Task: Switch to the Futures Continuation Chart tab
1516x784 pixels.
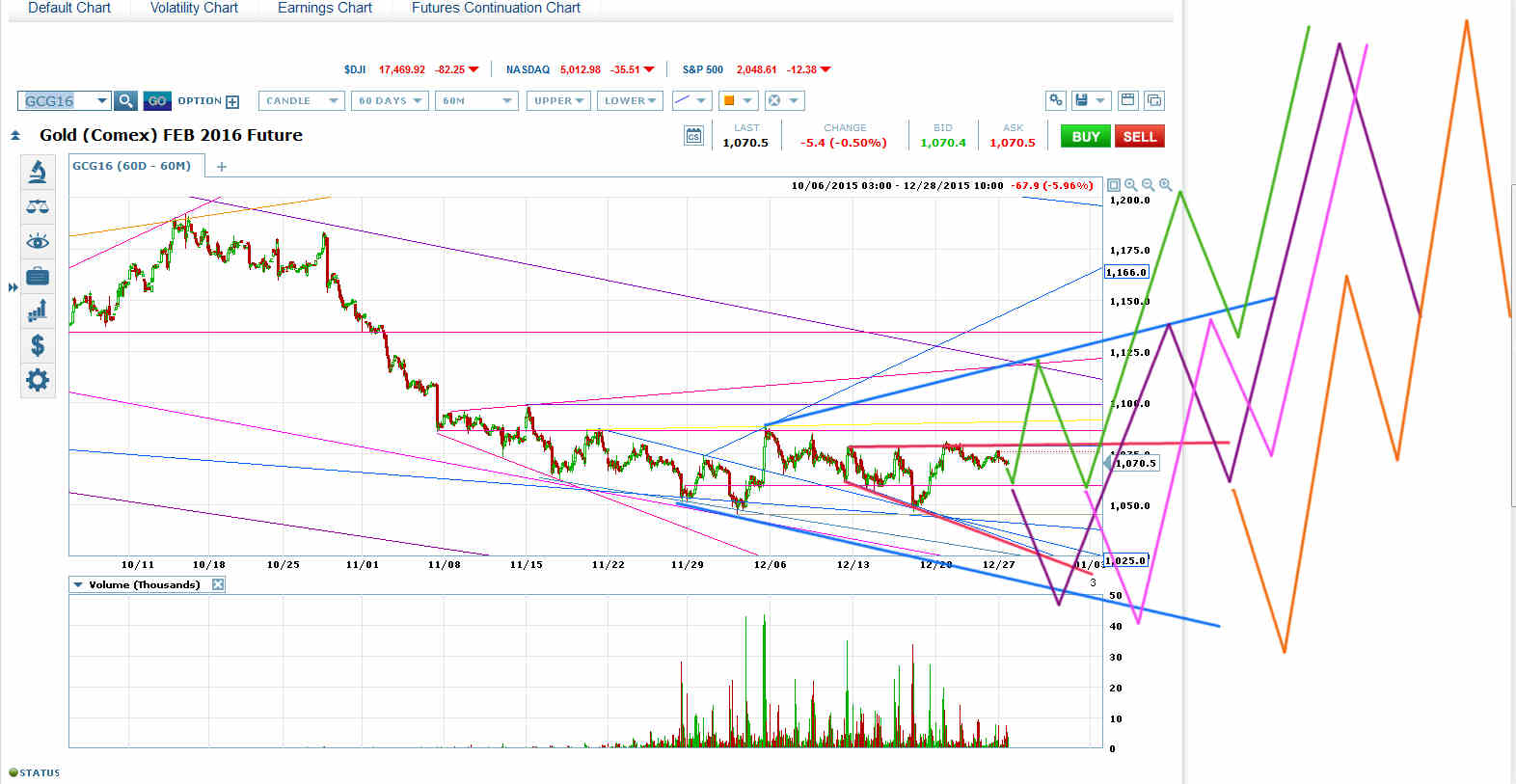Action: pos(496,8)
